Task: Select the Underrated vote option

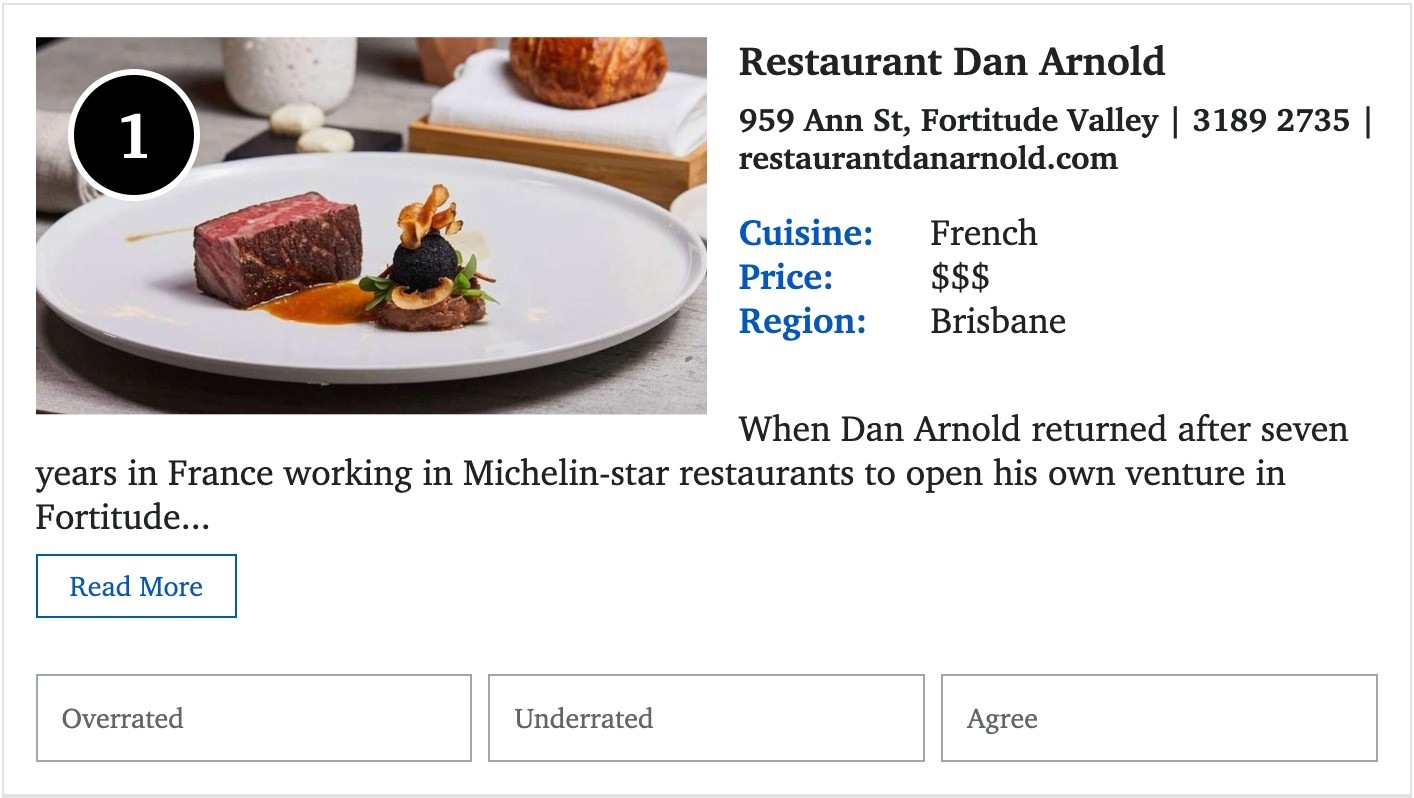Action: pos(705,718)
